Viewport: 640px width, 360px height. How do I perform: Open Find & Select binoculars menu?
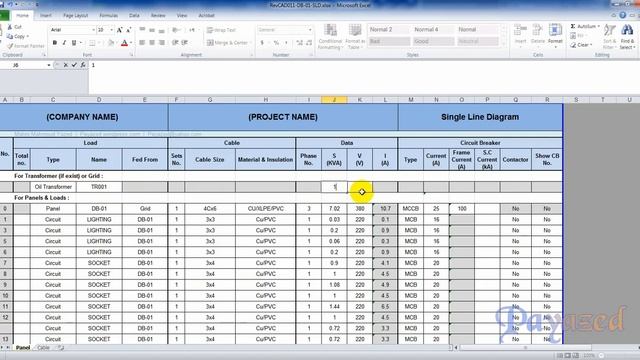coord(627,36)
